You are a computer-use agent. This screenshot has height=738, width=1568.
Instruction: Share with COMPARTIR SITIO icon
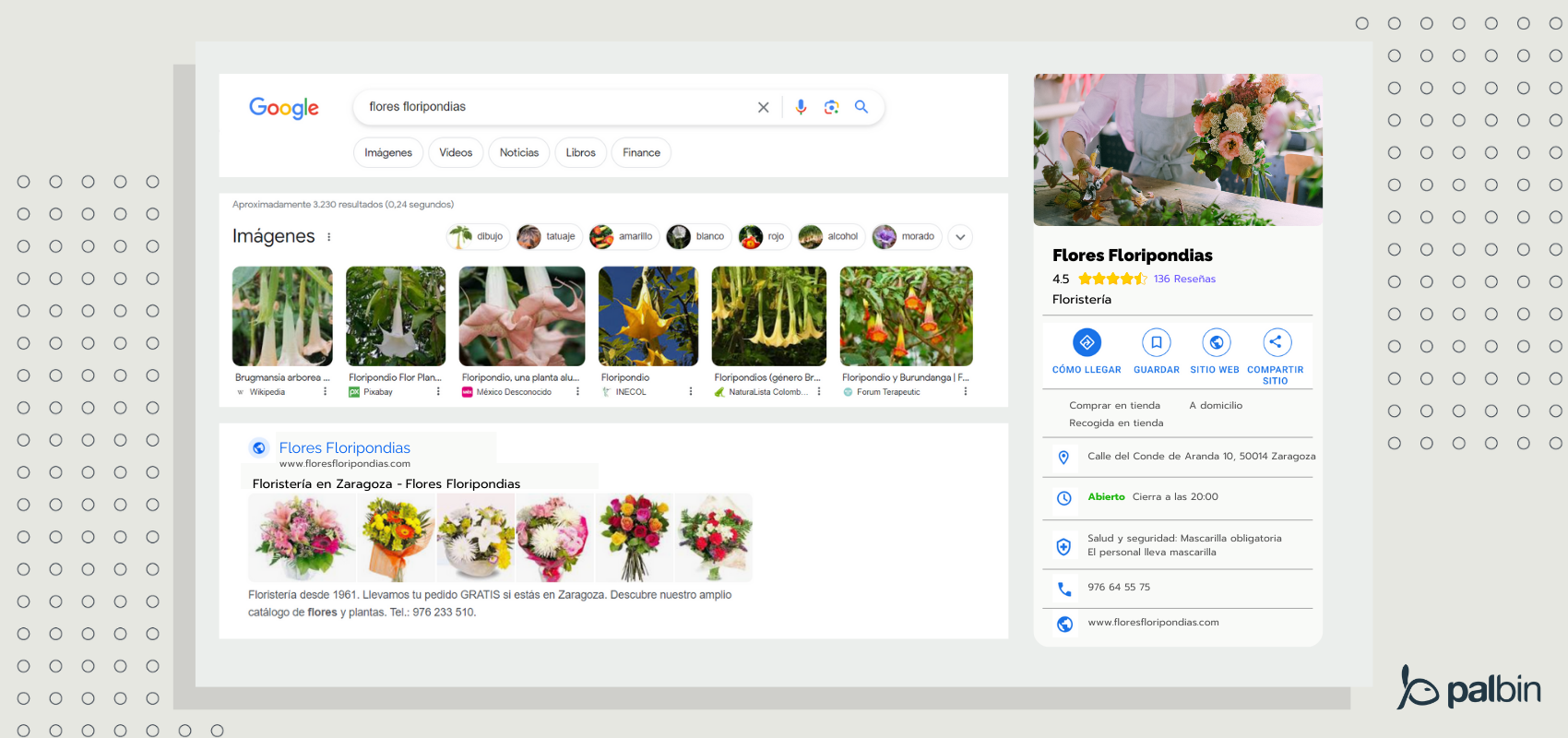coord(1277,342)
